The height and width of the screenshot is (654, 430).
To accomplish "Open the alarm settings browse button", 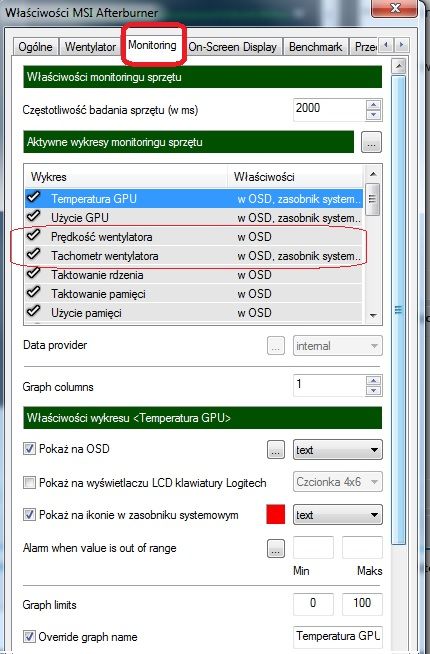I will click(x=276, y=548).
